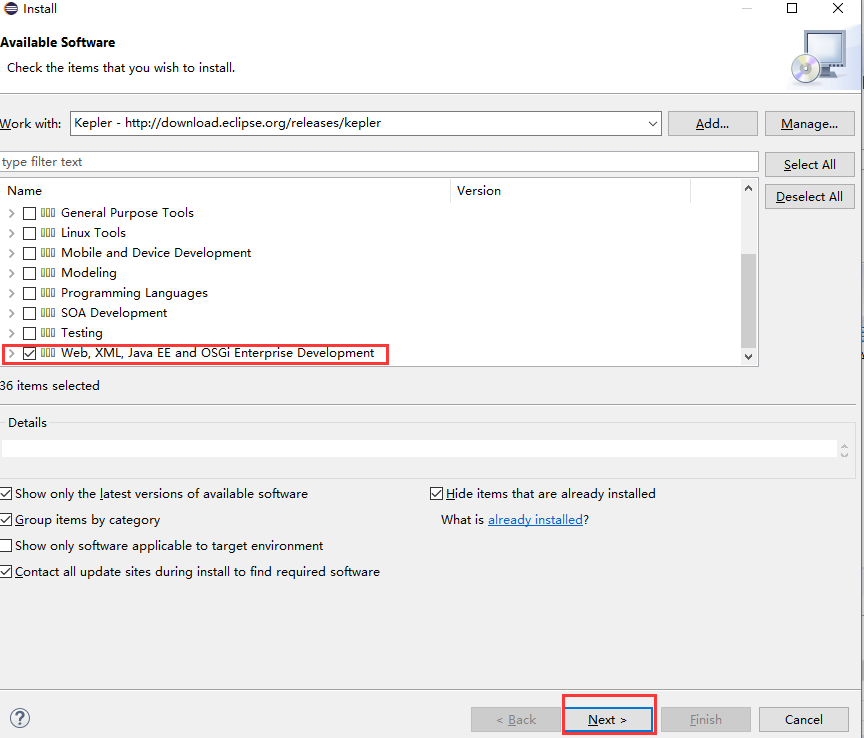Image resolution: width=864 pixels, height=738 pixels.
Task: Expand the SOA Development tree node
Action: click(12, 313)
